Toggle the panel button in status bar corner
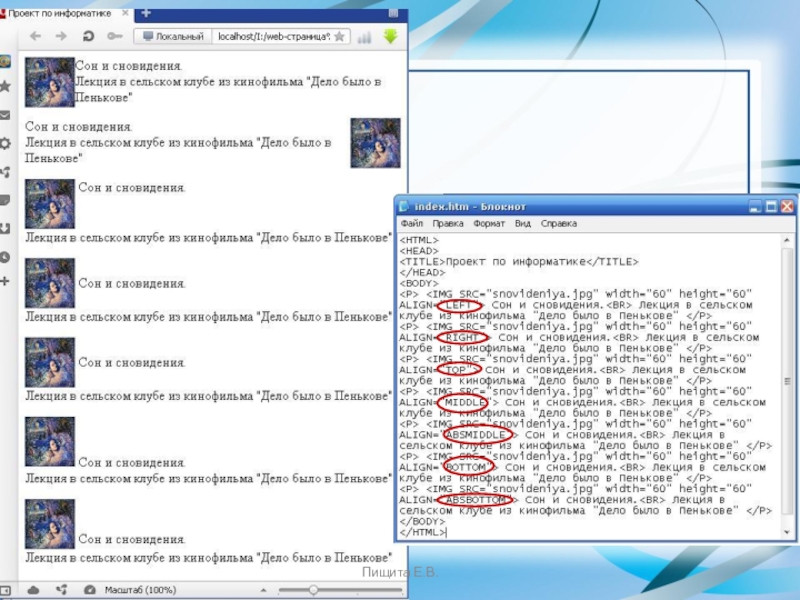The height and width of the screenshot is (600, 800). [8, 590]
